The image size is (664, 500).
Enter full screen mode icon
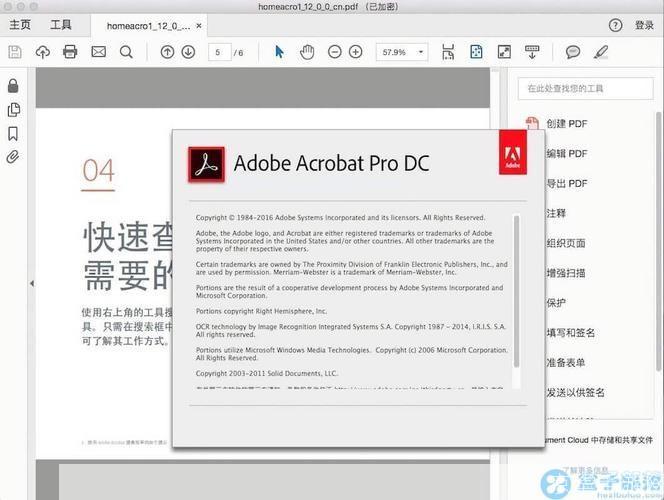[x=504, y=52]
